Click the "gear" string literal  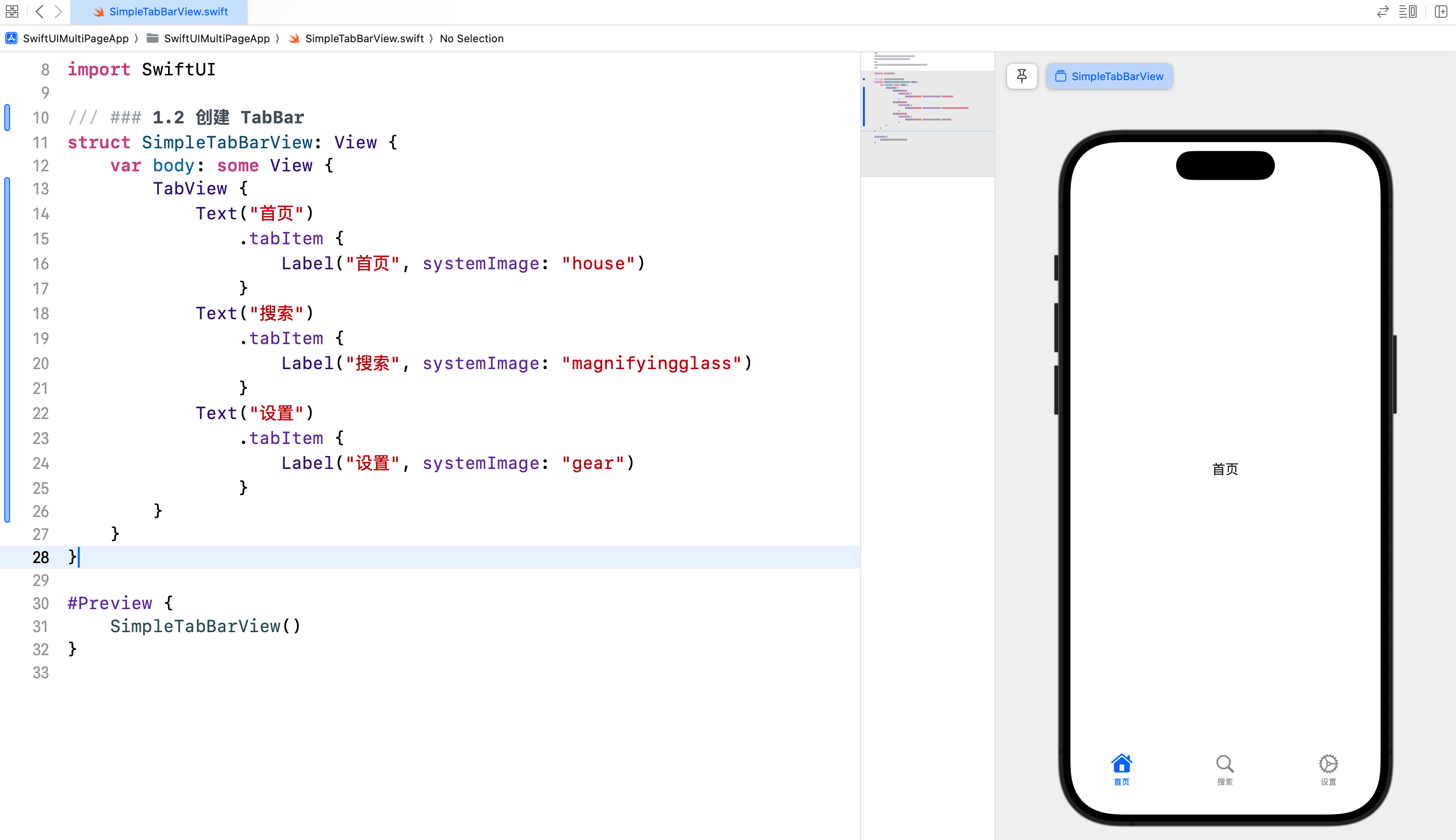pyautogui.click(x=593, y=463)
